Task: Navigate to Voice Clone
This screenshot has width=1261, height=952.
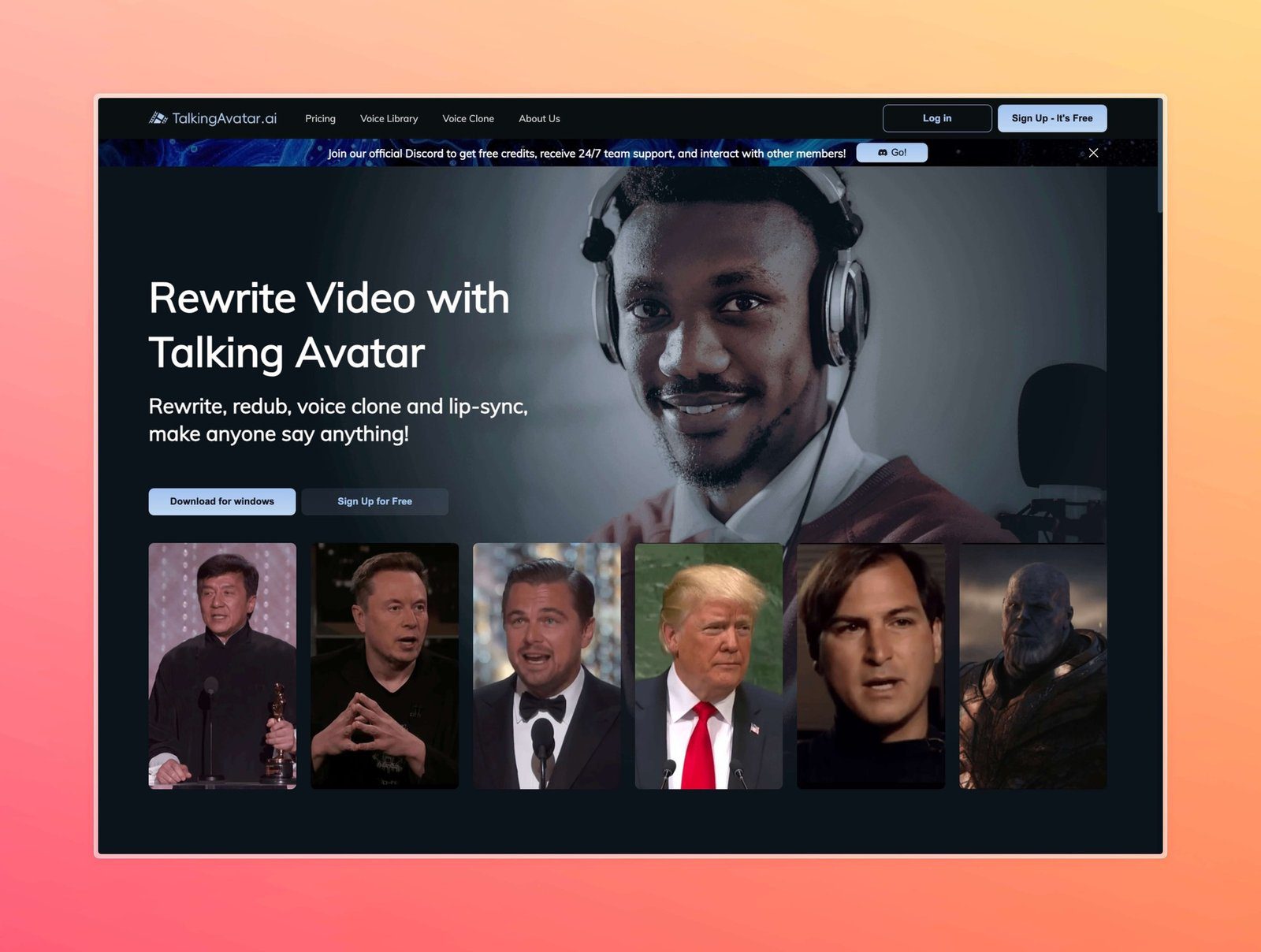Action: coord(468,118)
